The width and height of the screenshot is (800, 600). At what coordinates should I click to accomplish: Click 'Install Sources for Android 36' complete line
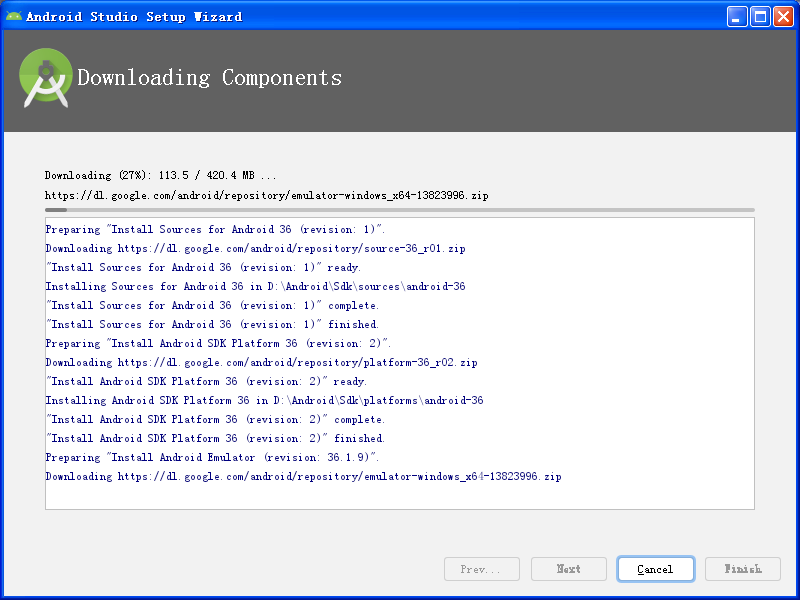click(x=213, y=306)
